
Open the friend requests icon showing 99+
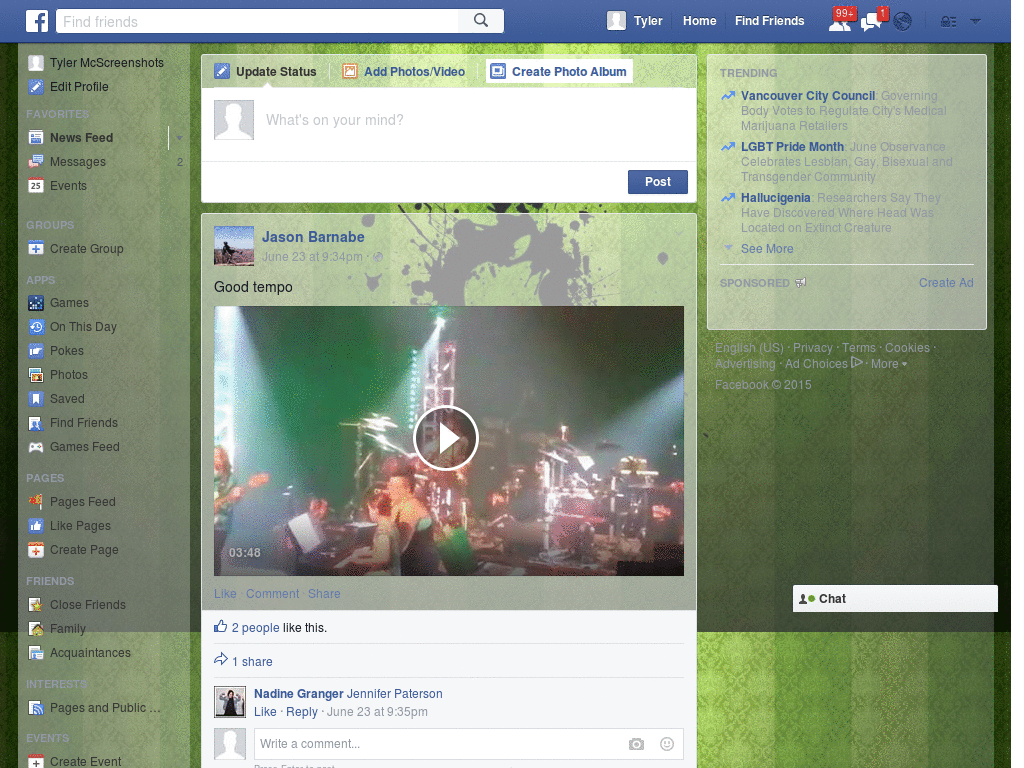tap(840, 21)
